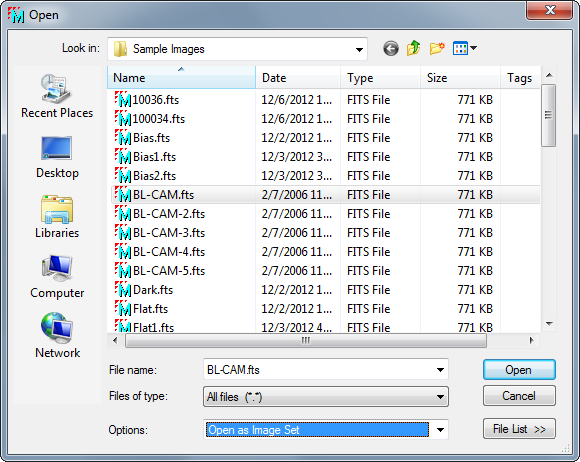This screenshot has height=462, width=580.
Task: Click the horizontal scrollbar right arrow
Action: coord(532,340)
